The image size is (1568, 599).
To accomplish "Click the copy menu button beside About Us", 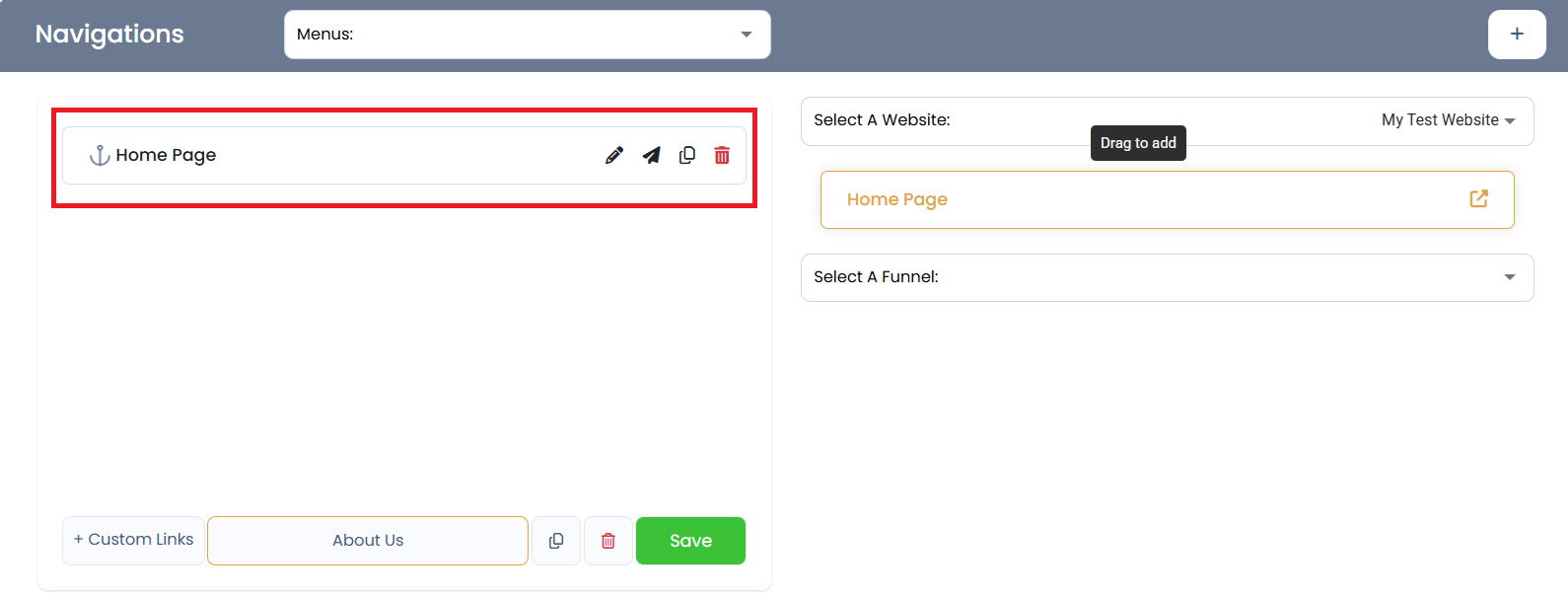I will (556, 541).
